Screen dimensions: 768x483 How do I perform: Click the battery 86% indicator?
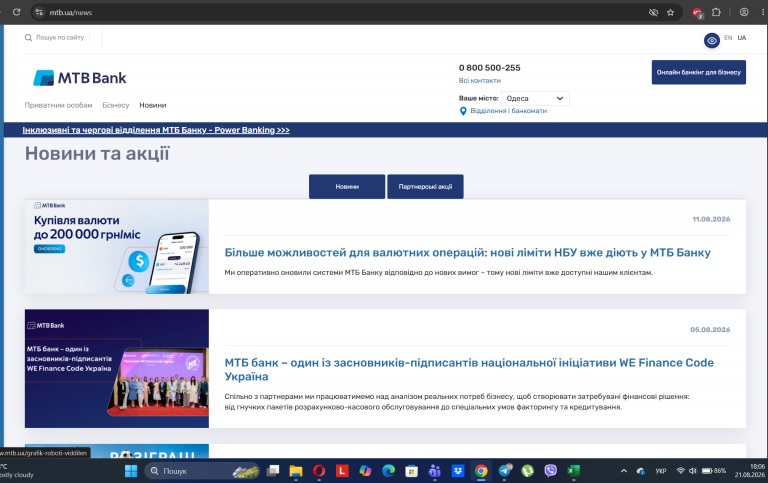point(714,471)
